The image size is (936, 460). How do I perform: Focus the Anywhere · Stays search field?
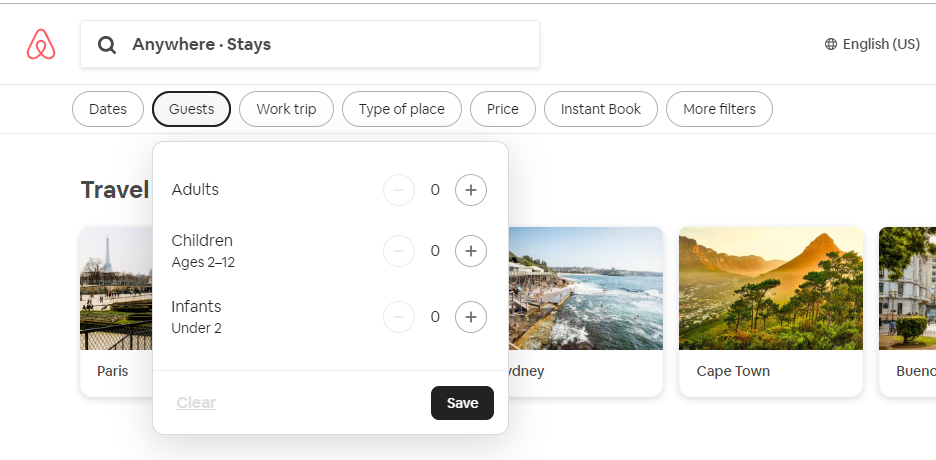(x=310, y=45)
